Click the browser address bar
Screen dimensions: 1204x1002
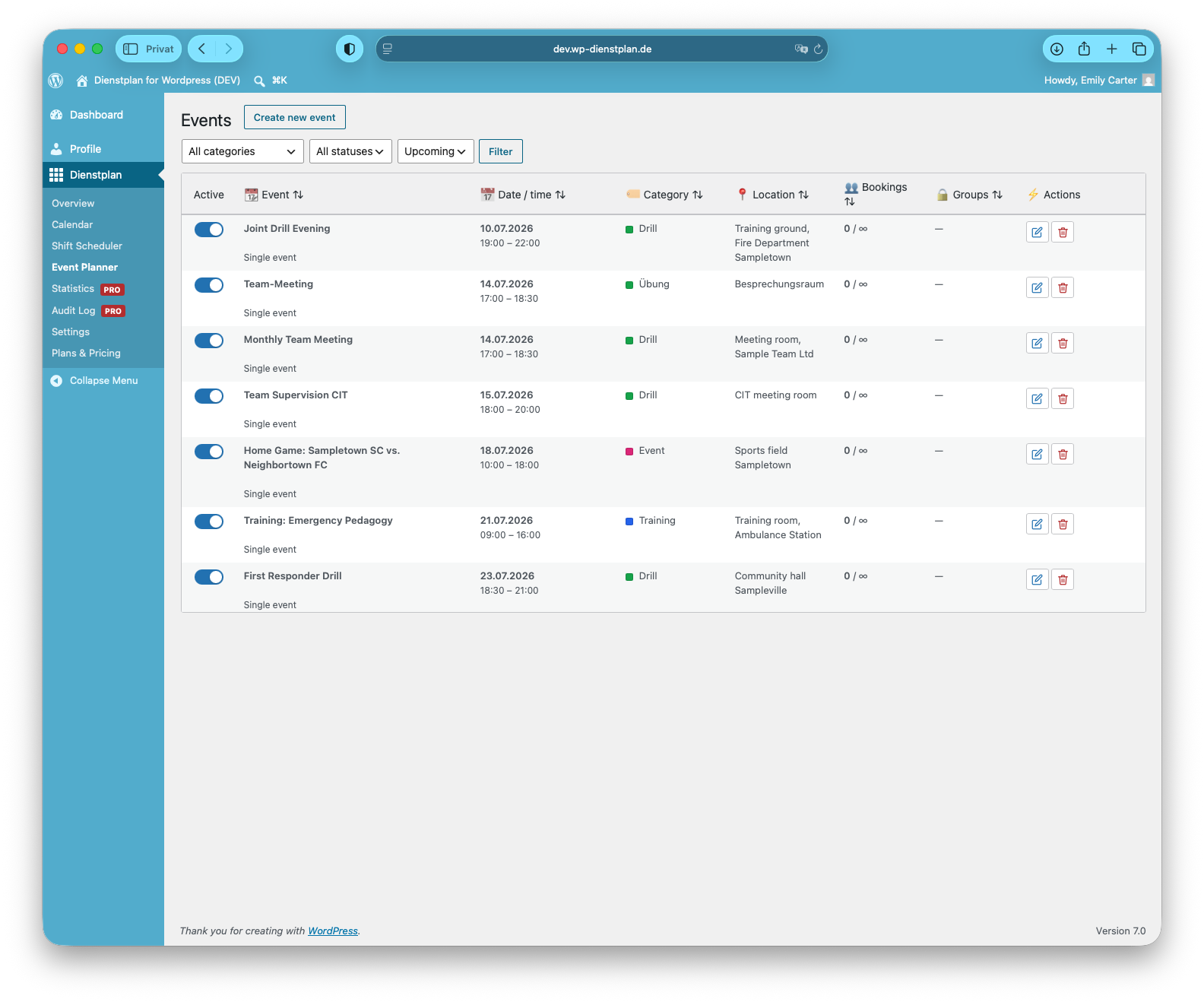602,49
